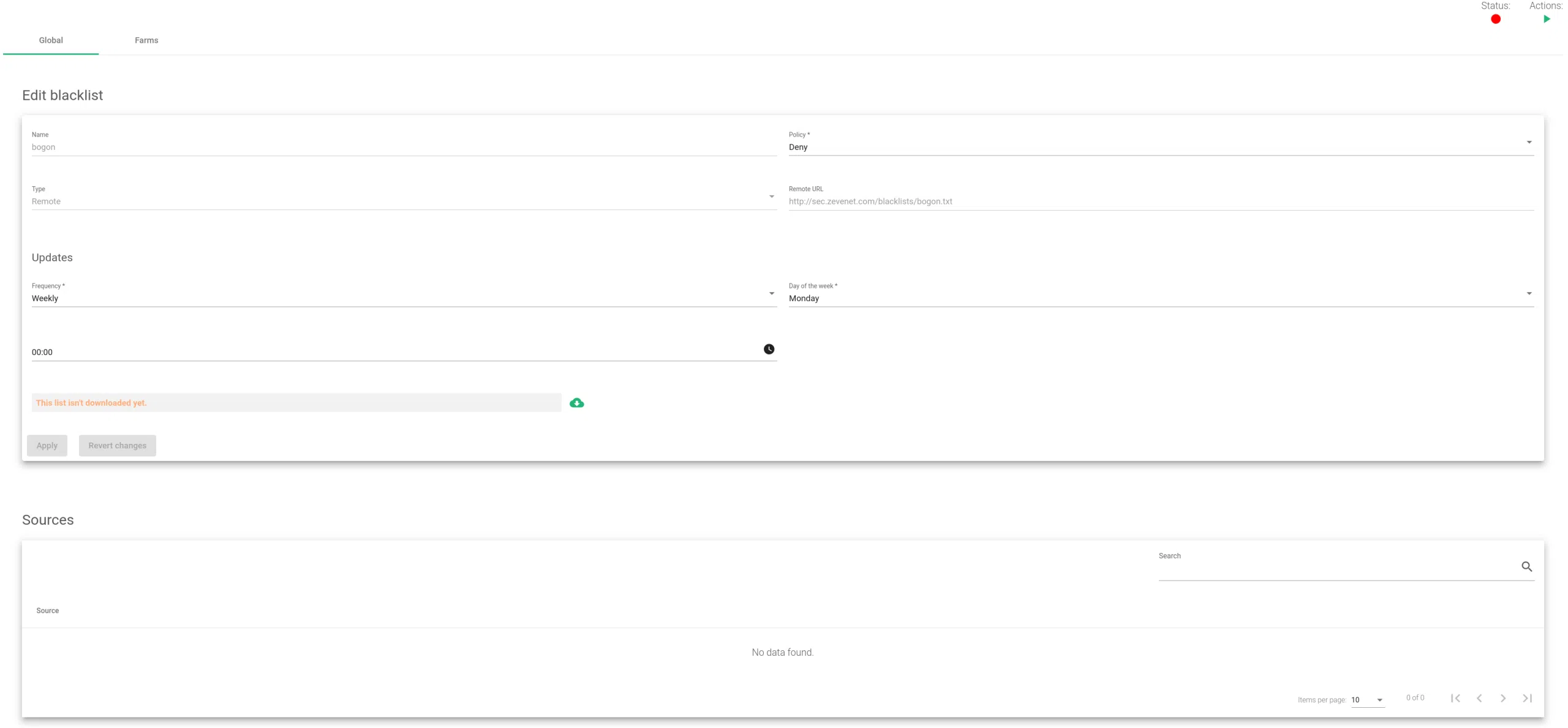Click the 00:00 time input field

pos(392,352)
